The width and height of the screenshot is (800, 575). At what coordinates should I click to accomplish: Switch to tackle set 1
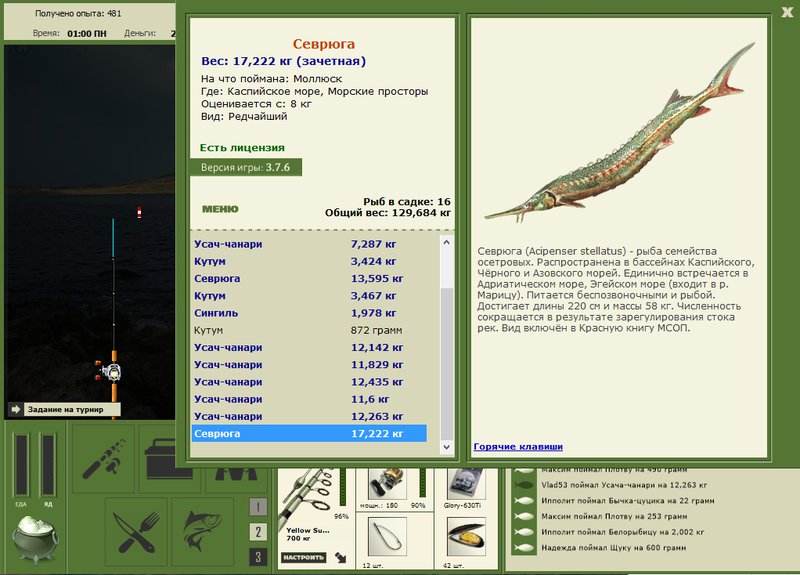coord(258,507)
